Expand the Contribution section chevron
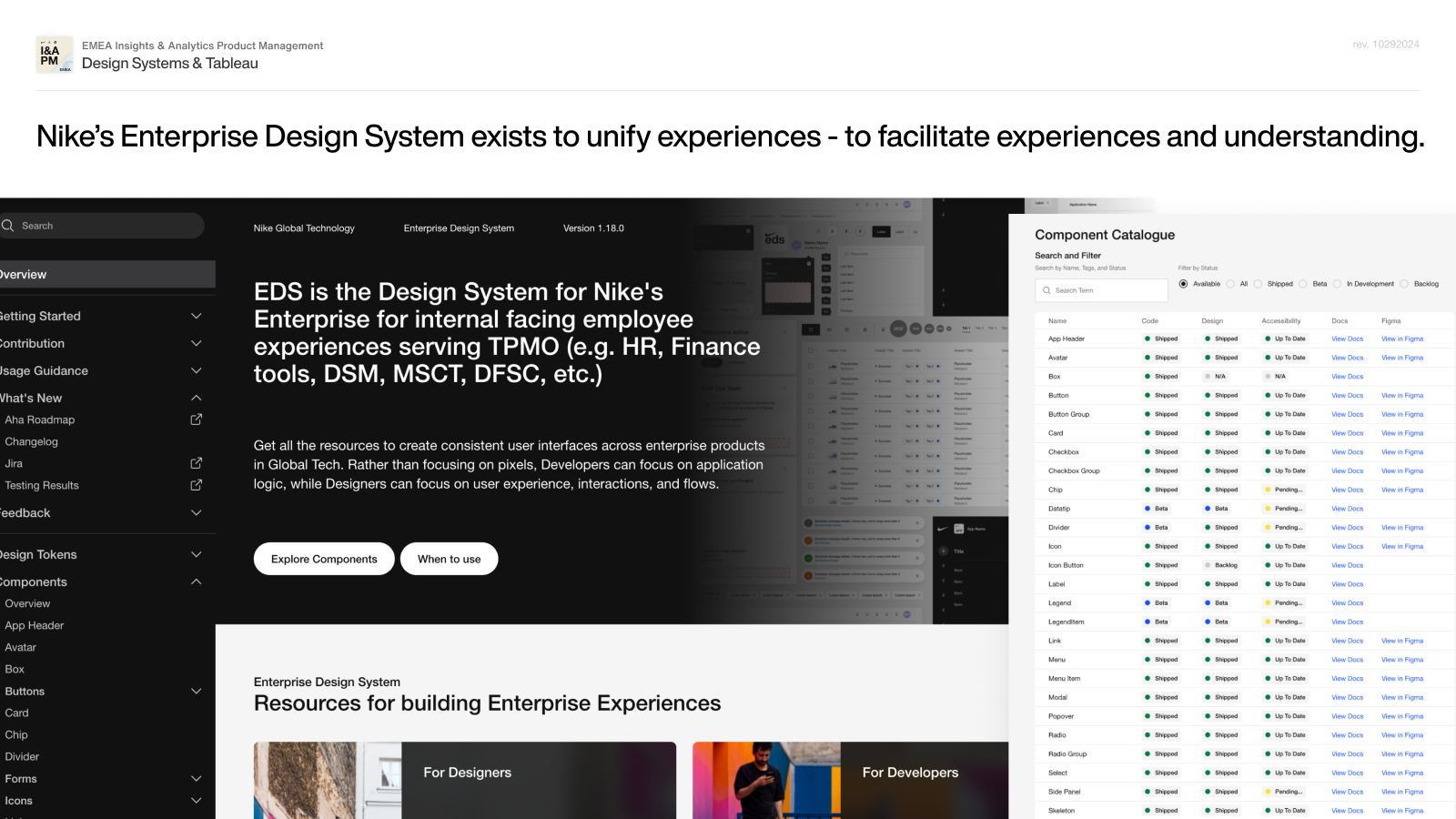This screenshot has width=1456, height=819. [x=196, y=343]
